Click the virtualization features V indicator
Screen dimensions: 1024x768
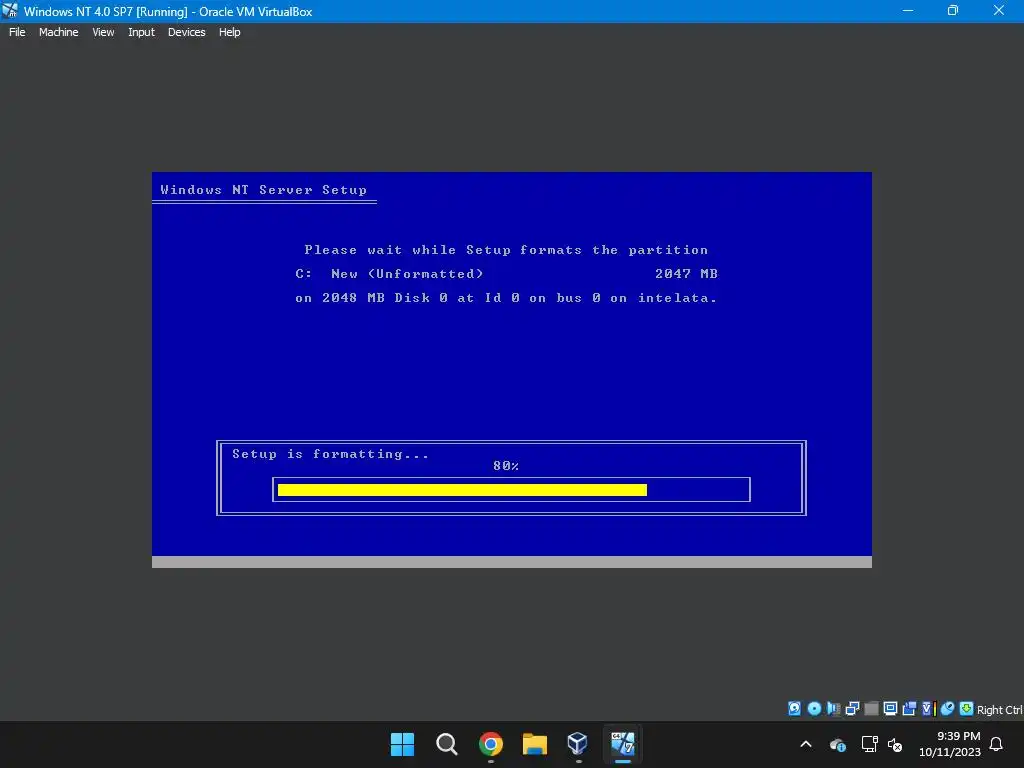pyautogui.click(x=928, y=709)
